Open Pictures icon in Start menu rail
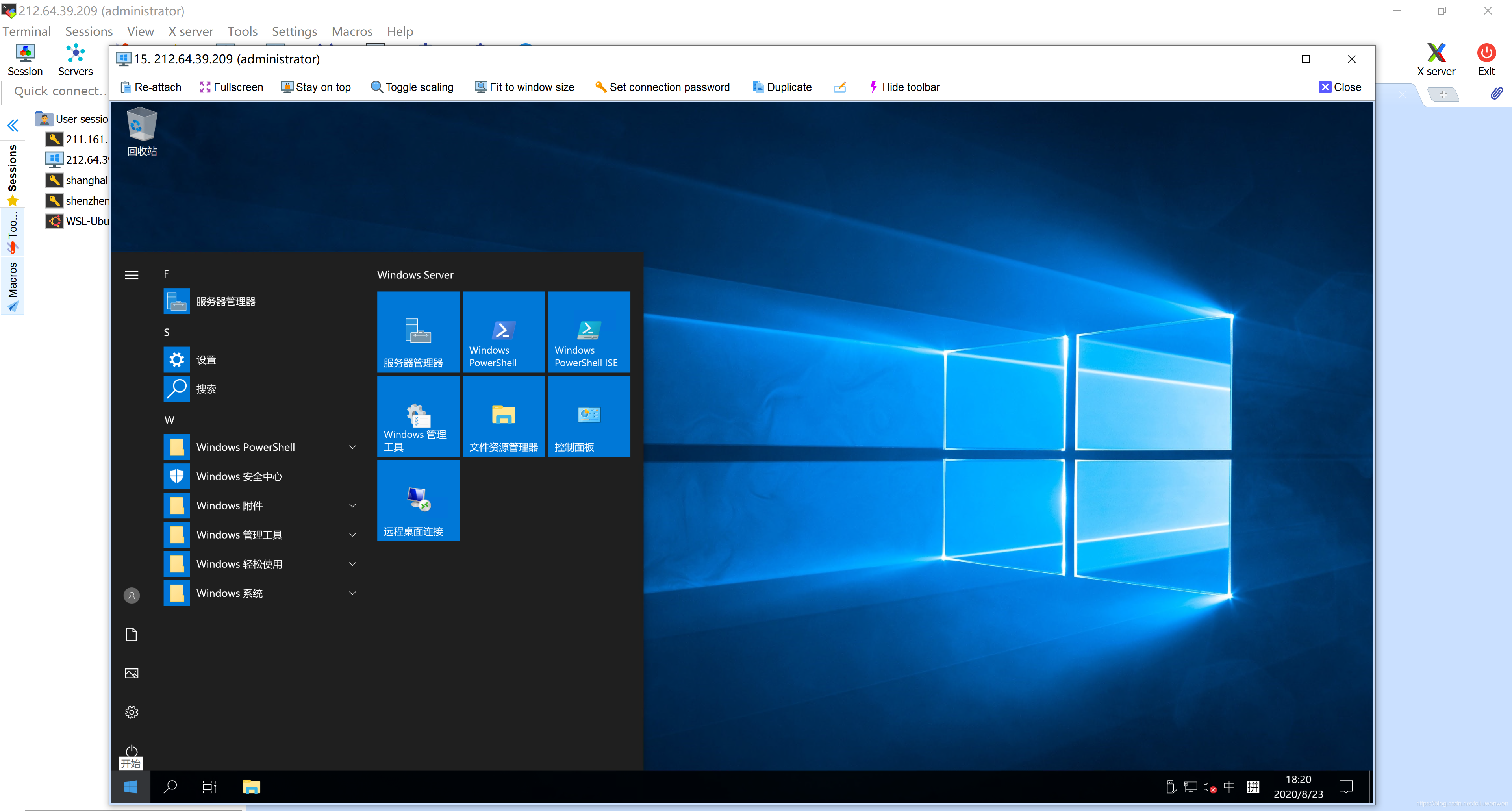The image size is (1512, 811). pos(132,673)
